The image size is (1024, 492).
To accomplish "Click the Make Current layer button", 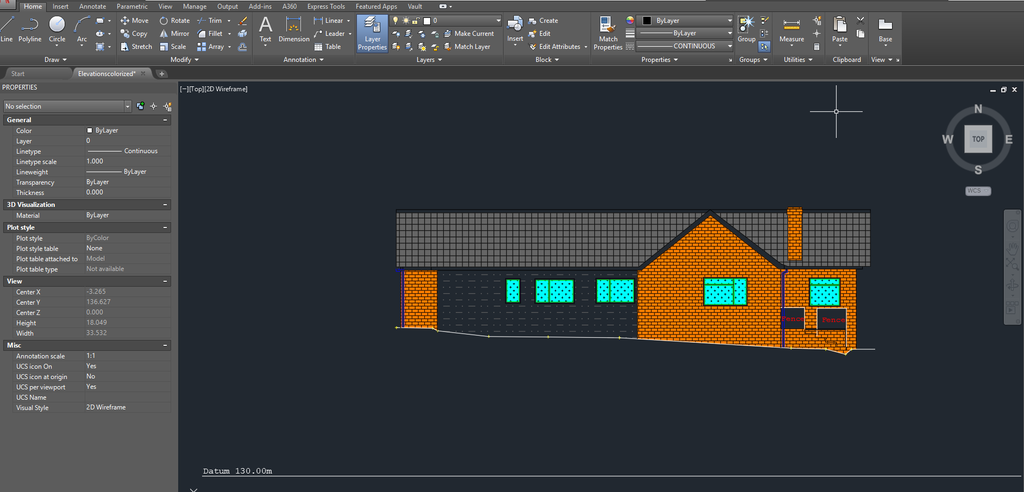I will pos(472,33).
